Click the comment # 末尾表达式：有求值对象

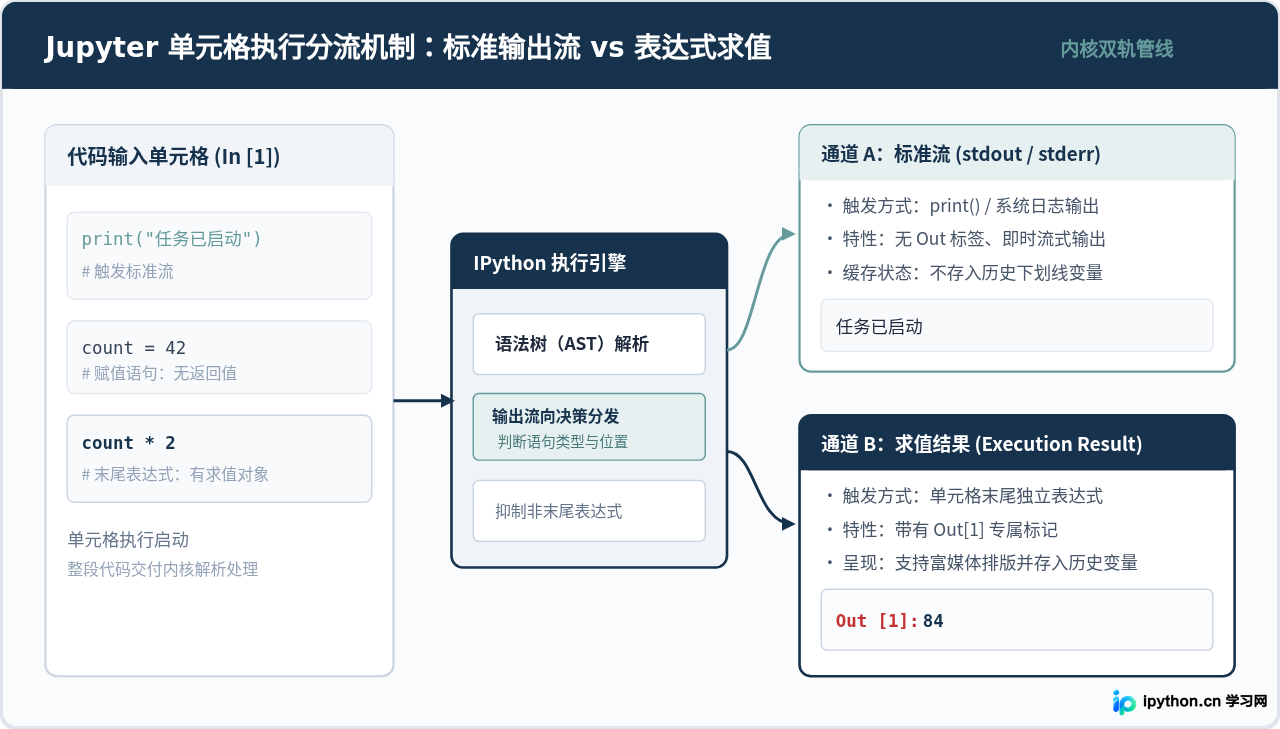[175, 474]
